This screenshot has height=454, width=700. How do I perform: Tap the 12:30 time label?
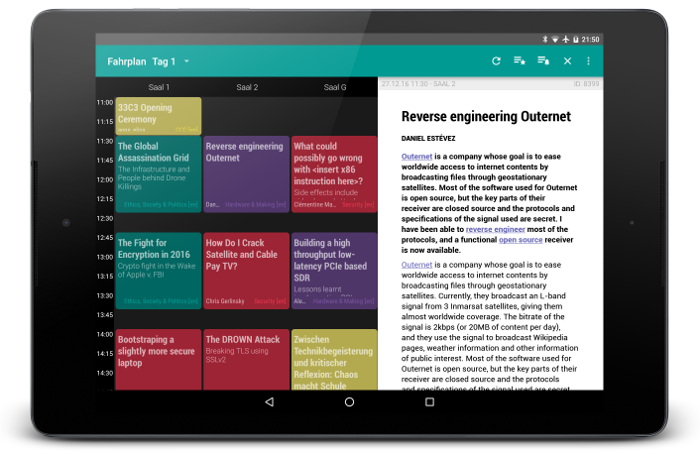(105, 218)
